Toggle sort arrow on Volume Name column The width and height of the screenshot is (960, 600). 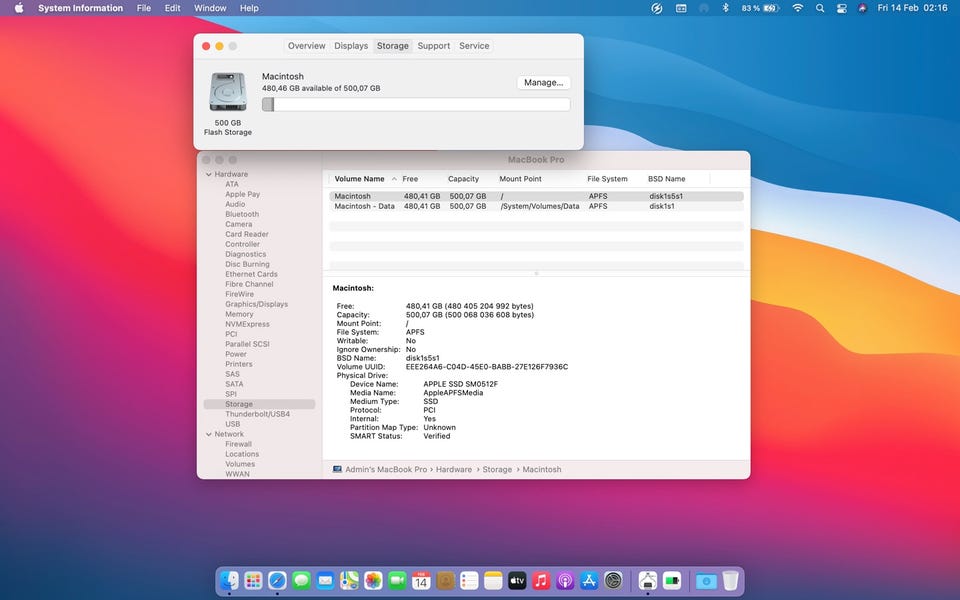pos(394,179)
